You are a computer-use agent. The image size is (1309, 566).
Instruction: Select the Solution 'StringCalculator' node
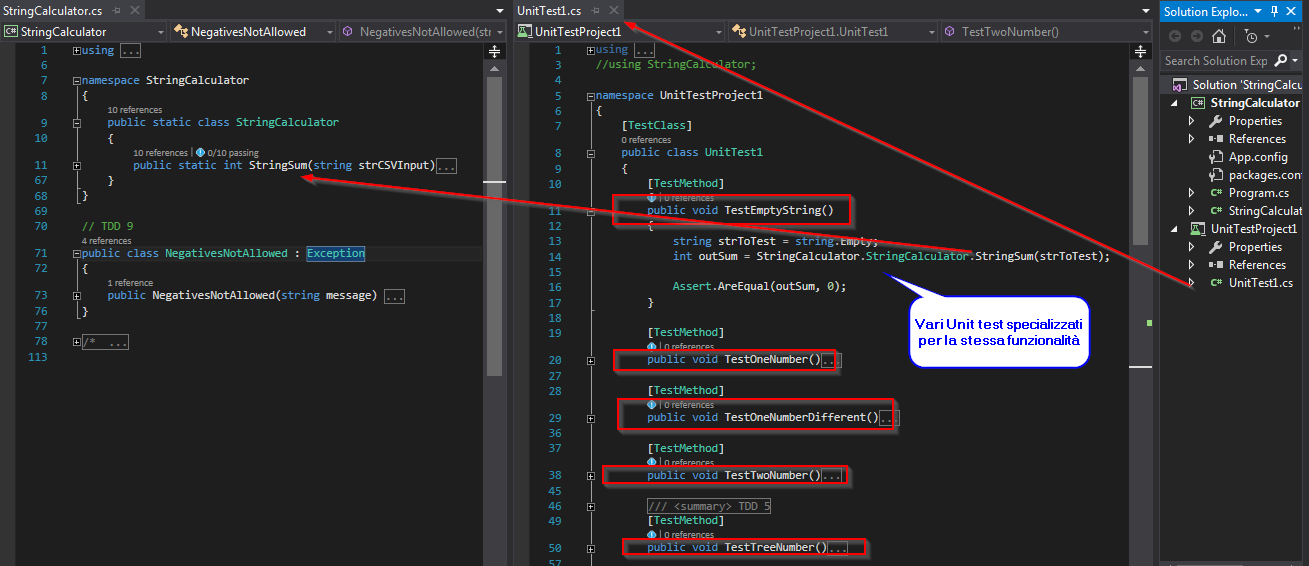pos(1236,85)
